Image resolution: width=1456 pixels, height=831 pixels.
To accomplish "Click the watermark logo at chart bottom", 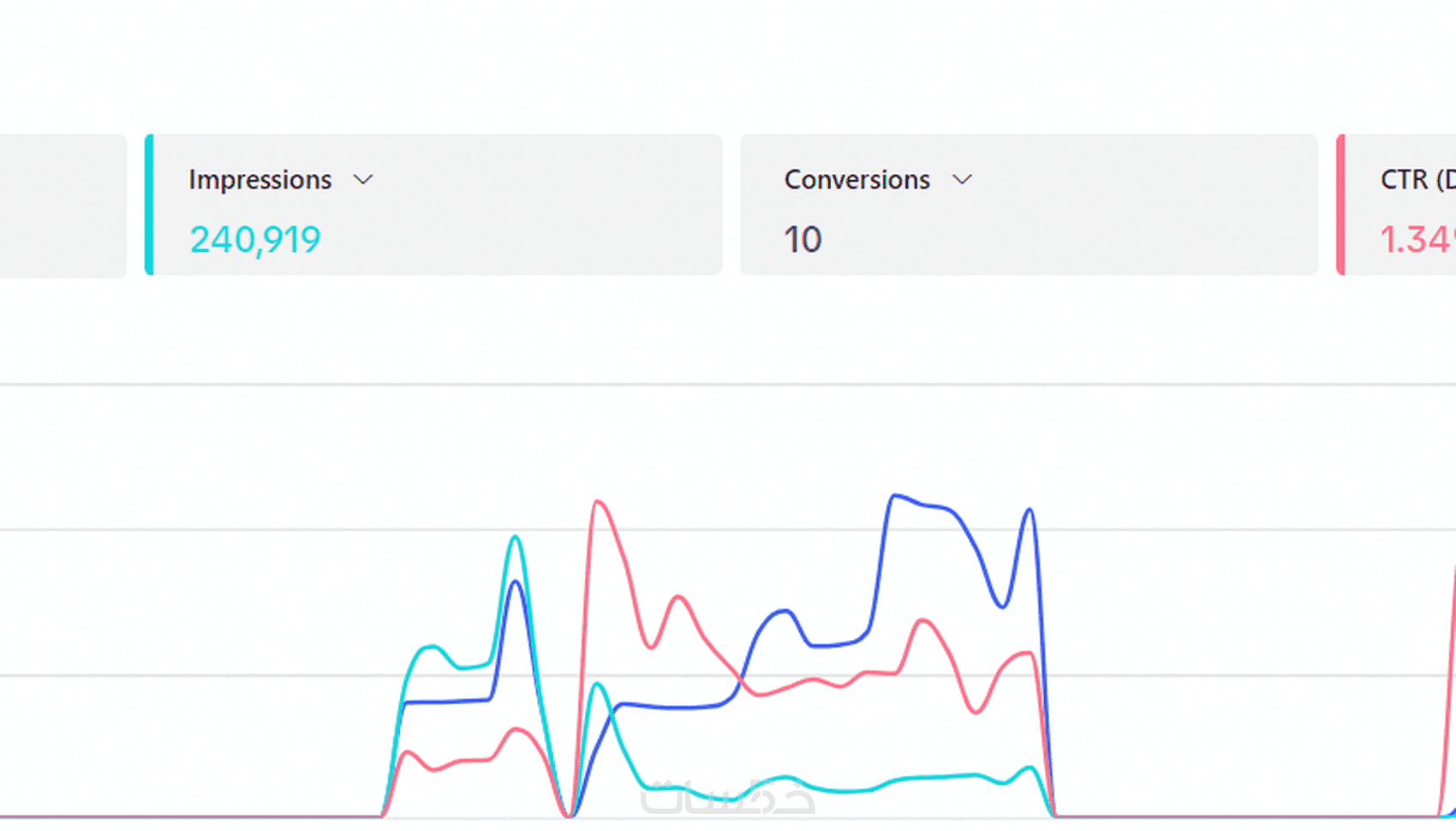I will [x=727, y=798].
